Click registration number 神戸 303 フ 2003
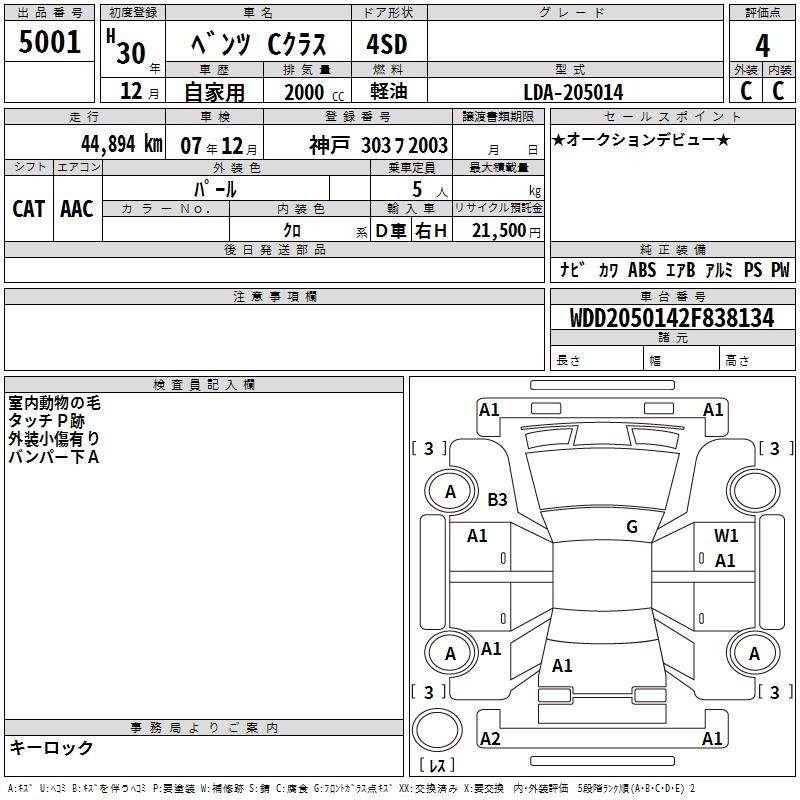The height and width of the screenshot is (800, 800). pyautogui.click(x=378, y=145)
